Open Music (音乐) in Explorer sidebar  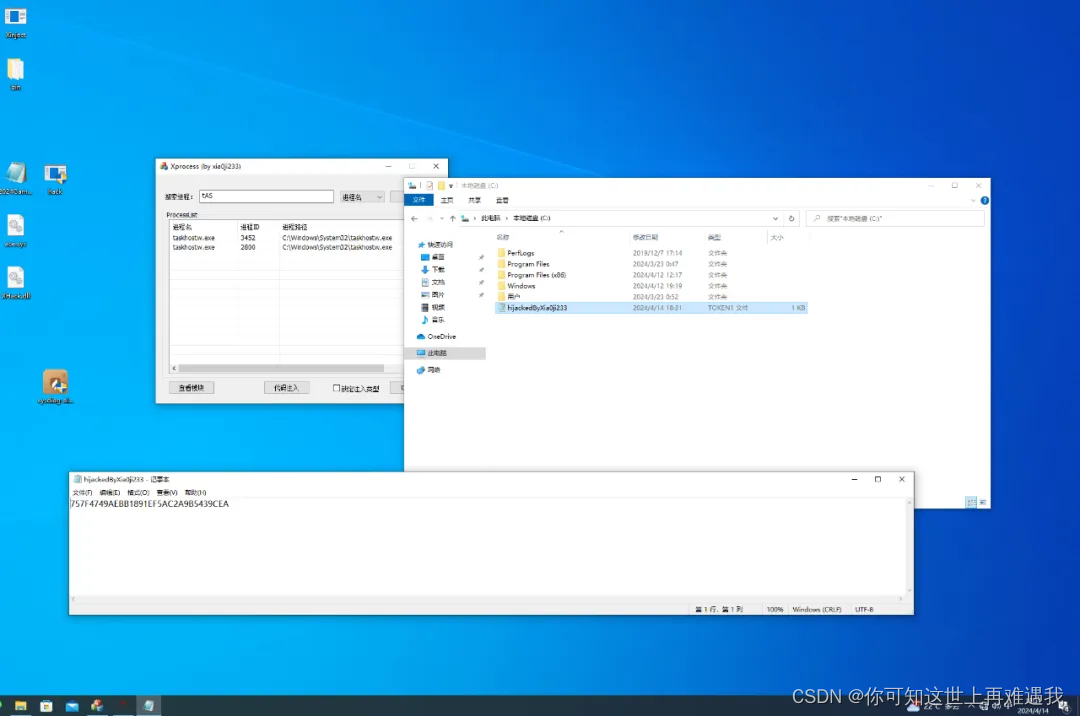point(438,320)
